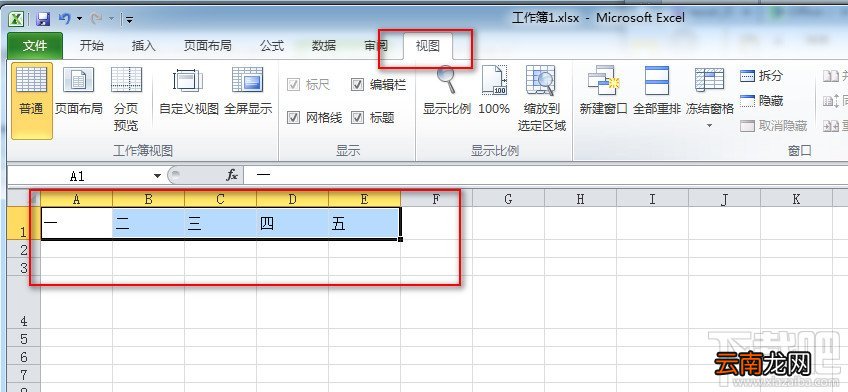The image size is (848, 392).
Task: Select the Normal (普通) workbook view
Action: 32,101
